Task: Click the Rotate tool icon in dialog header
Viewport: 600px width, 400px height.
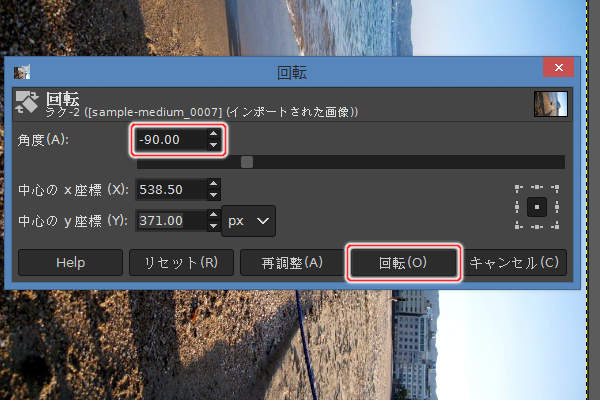Action: pos(26,103)
